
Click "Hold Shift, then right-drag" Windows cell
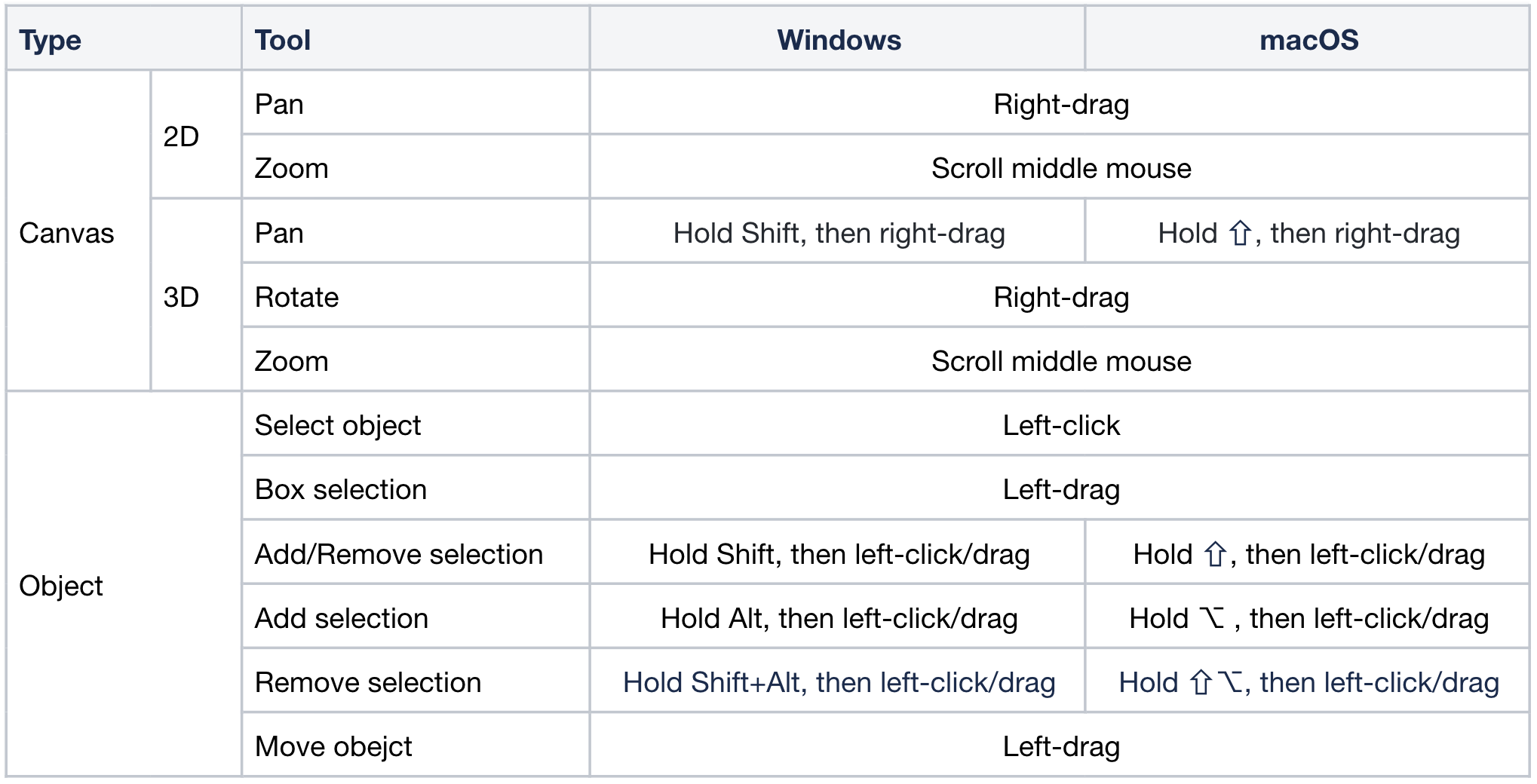coord(839,233)
